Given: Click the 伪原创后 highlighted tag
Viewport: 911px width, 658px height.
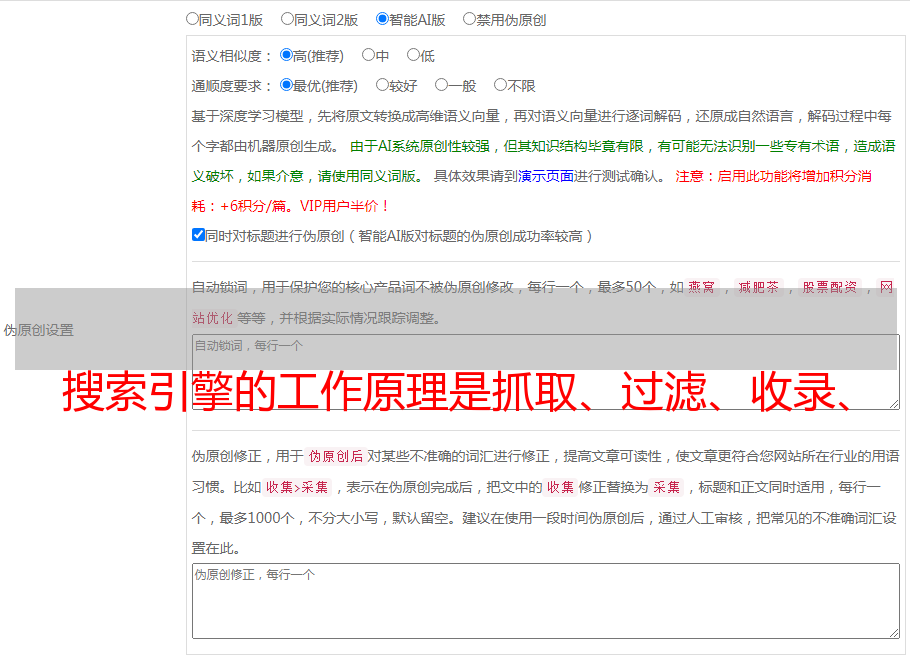Looking at the screenshot, I should 335,456.
